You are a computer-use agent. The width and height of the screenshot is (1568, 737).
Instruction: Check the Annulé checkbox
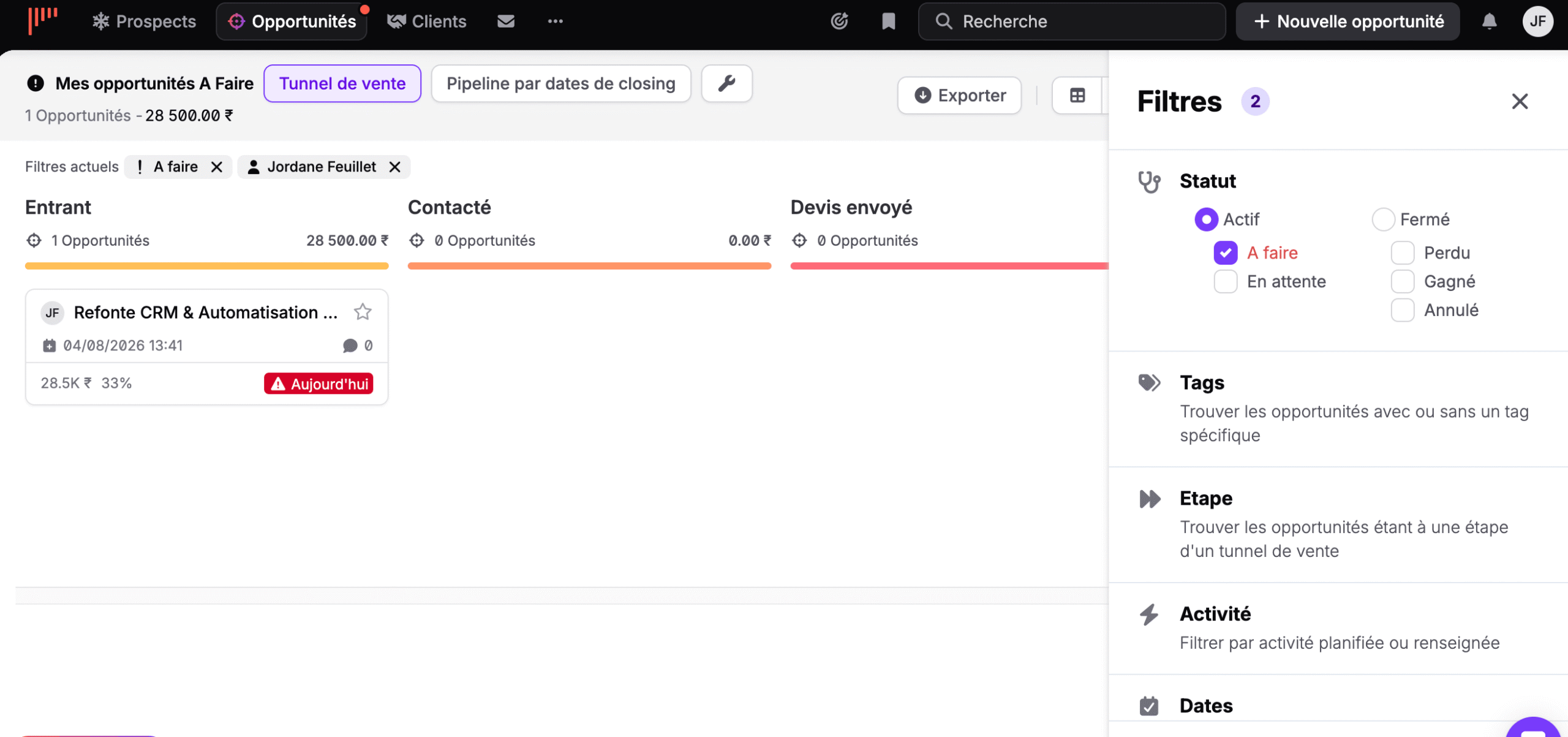[1403, 310]
